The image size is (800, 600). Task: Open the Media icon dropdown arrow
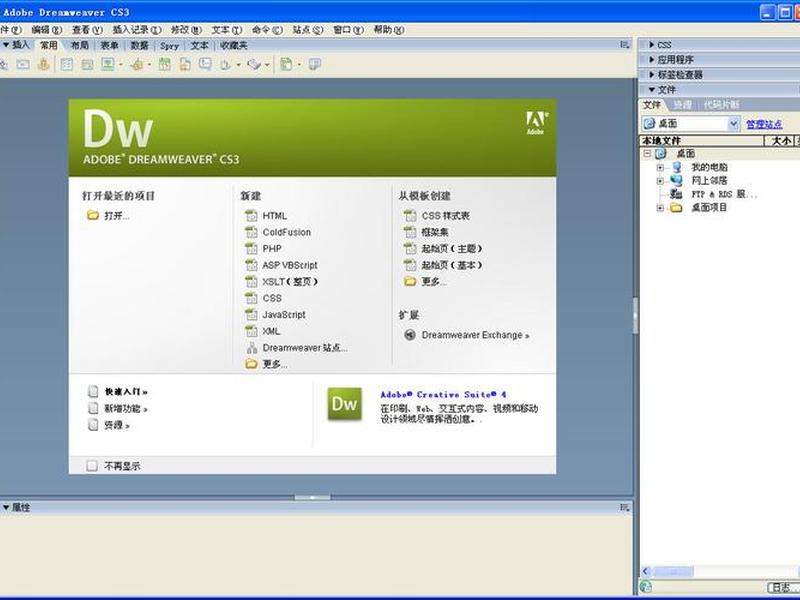[149, 65]
